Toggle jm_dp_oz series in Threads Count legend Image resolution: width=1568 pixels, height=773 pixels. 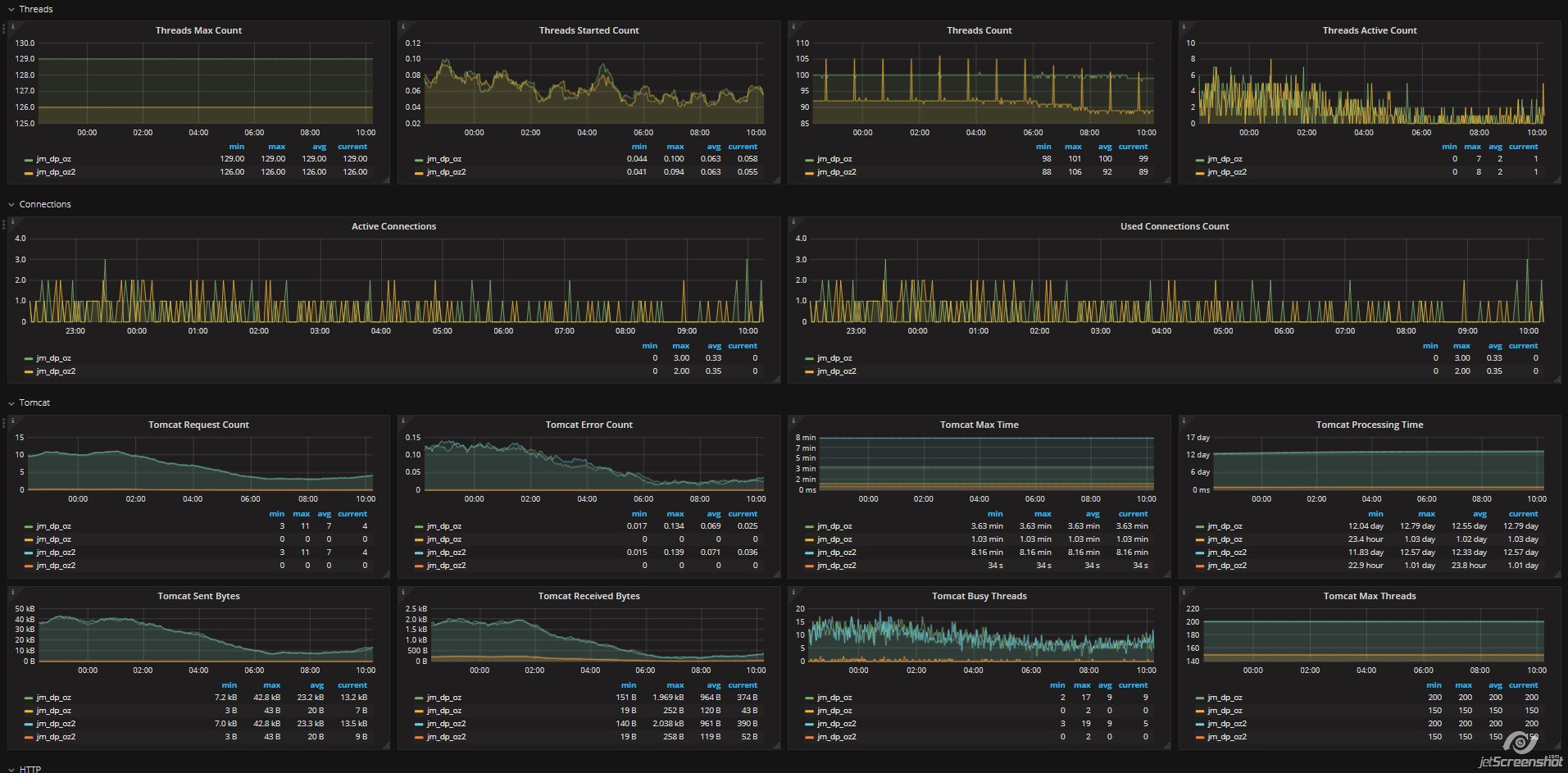(x=834, y=159)
